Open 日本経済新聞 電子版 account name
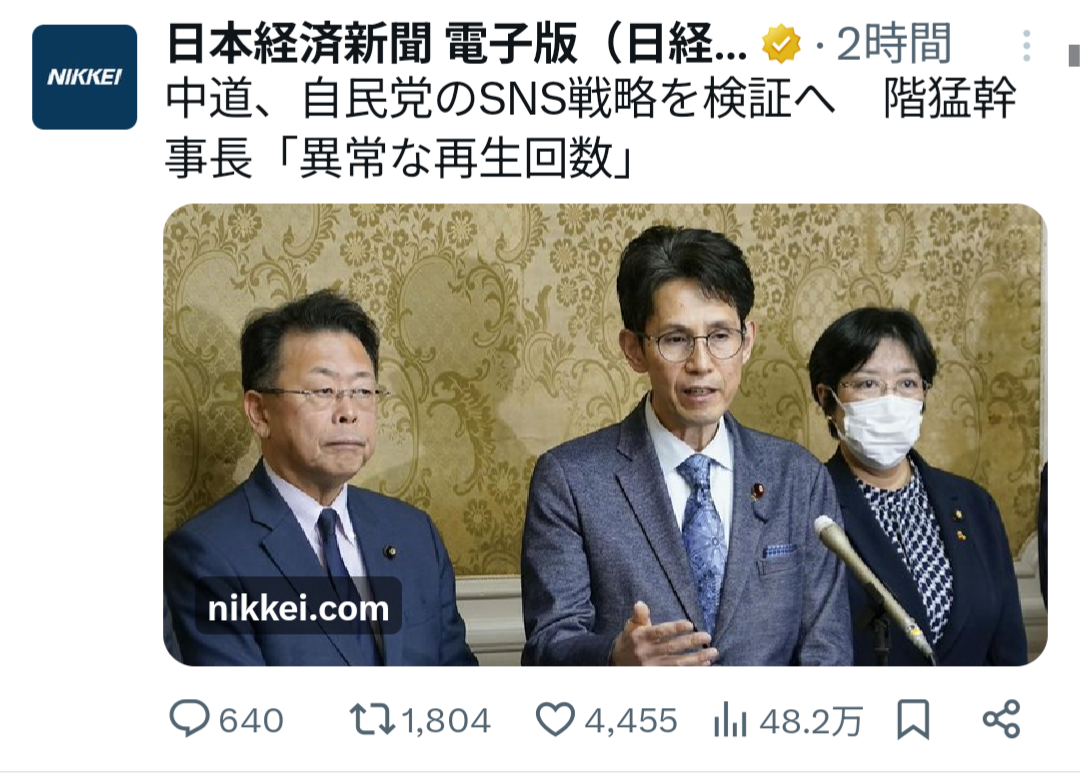 [x=457, y=45]
